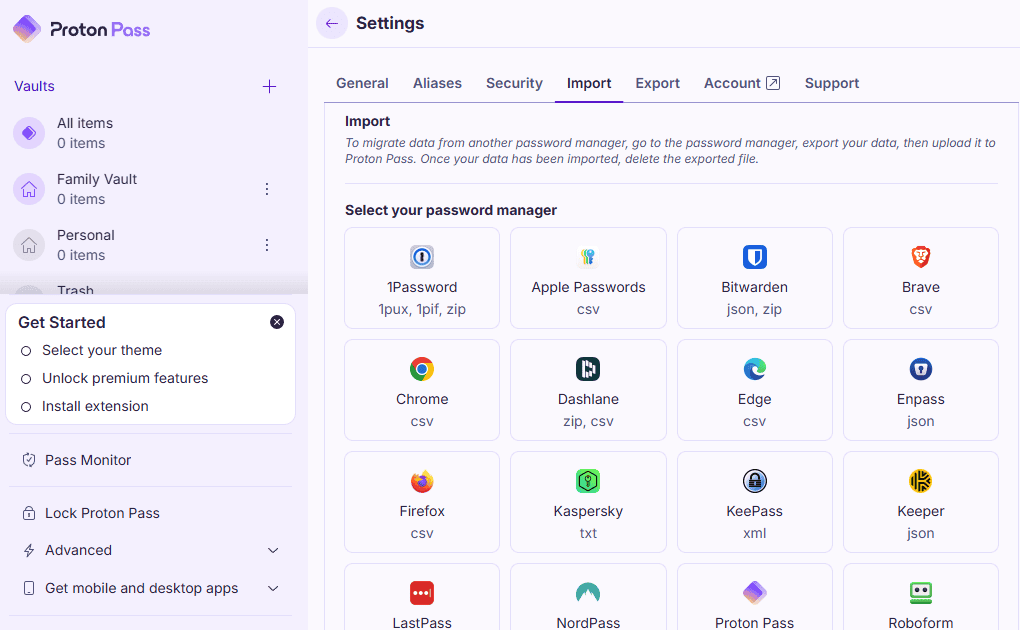
Task: Select 'Unlock premium features' step
Action: (124, 378)
